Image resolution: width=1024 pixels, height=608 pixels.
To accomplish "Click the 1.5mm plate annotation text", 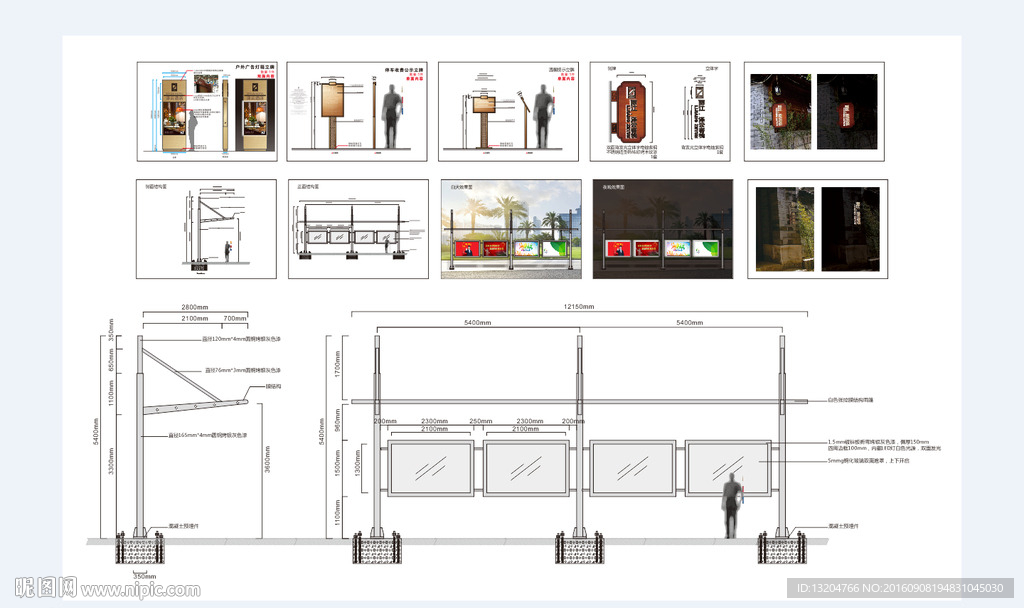I will (884, 445).
